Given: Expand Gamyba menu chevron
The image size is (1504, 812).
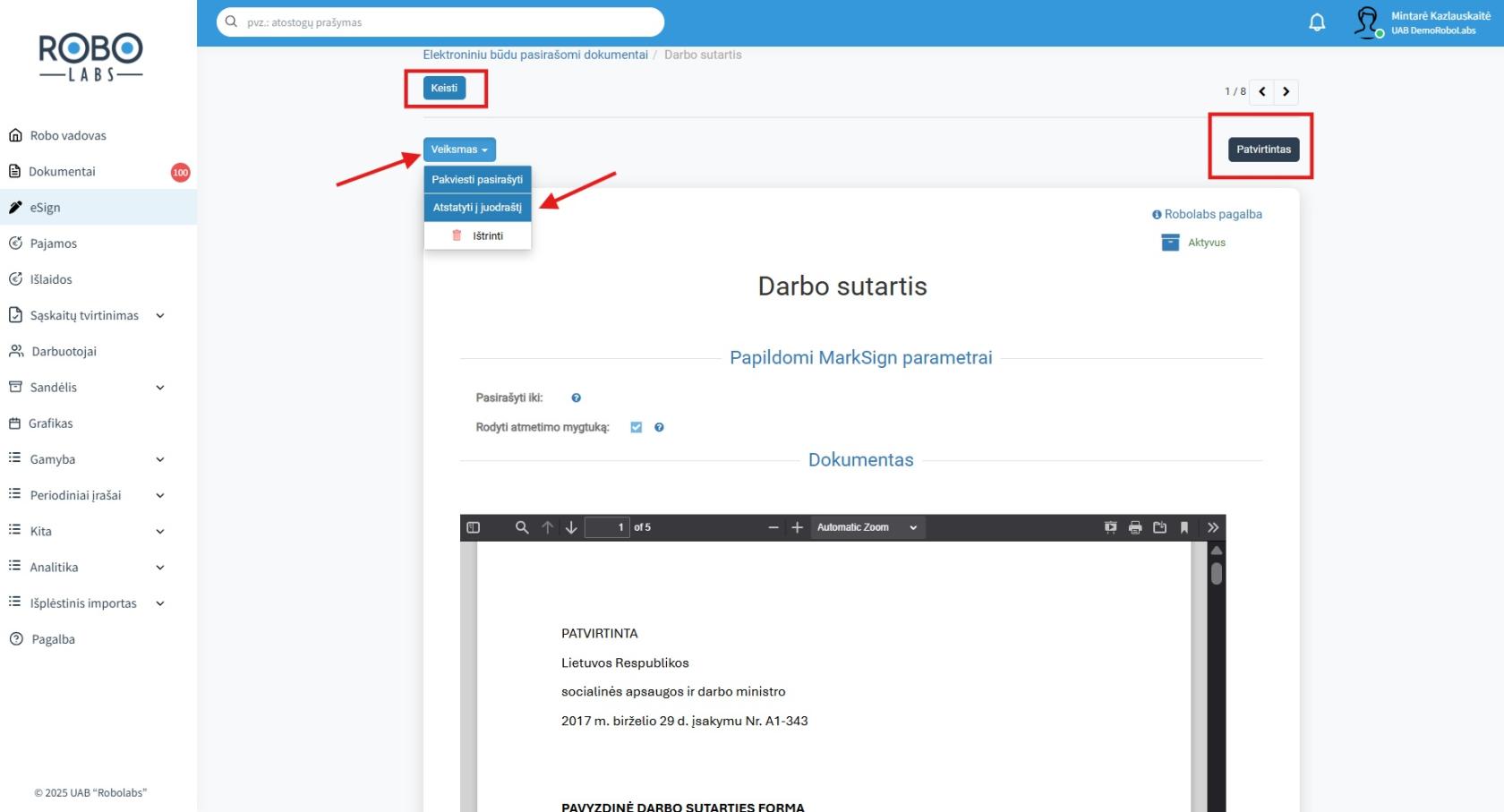Looking at the screenshot, I should [160, 459].
